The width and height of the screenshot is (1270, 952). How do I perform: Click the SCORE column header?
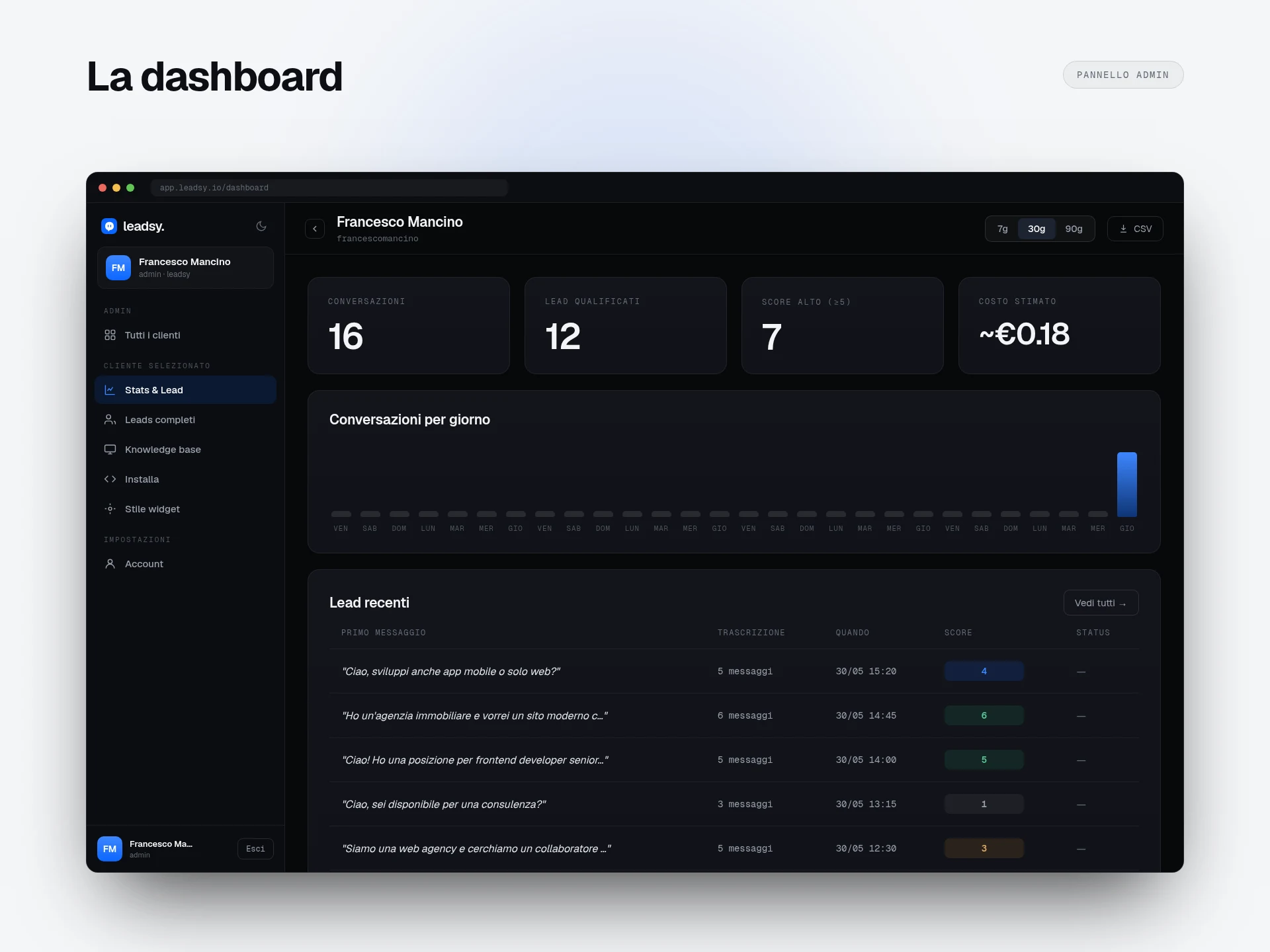958,633
